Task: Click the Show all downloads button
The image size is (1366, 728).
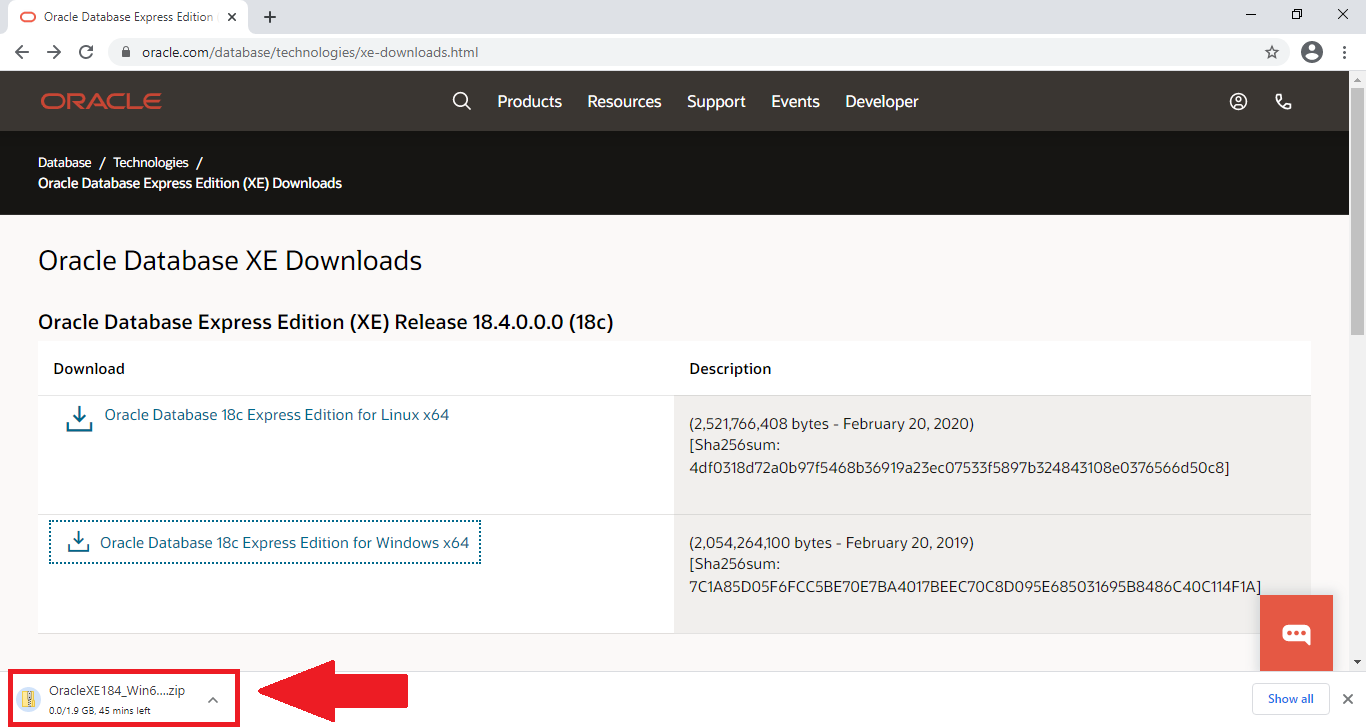Action: 1290,699
